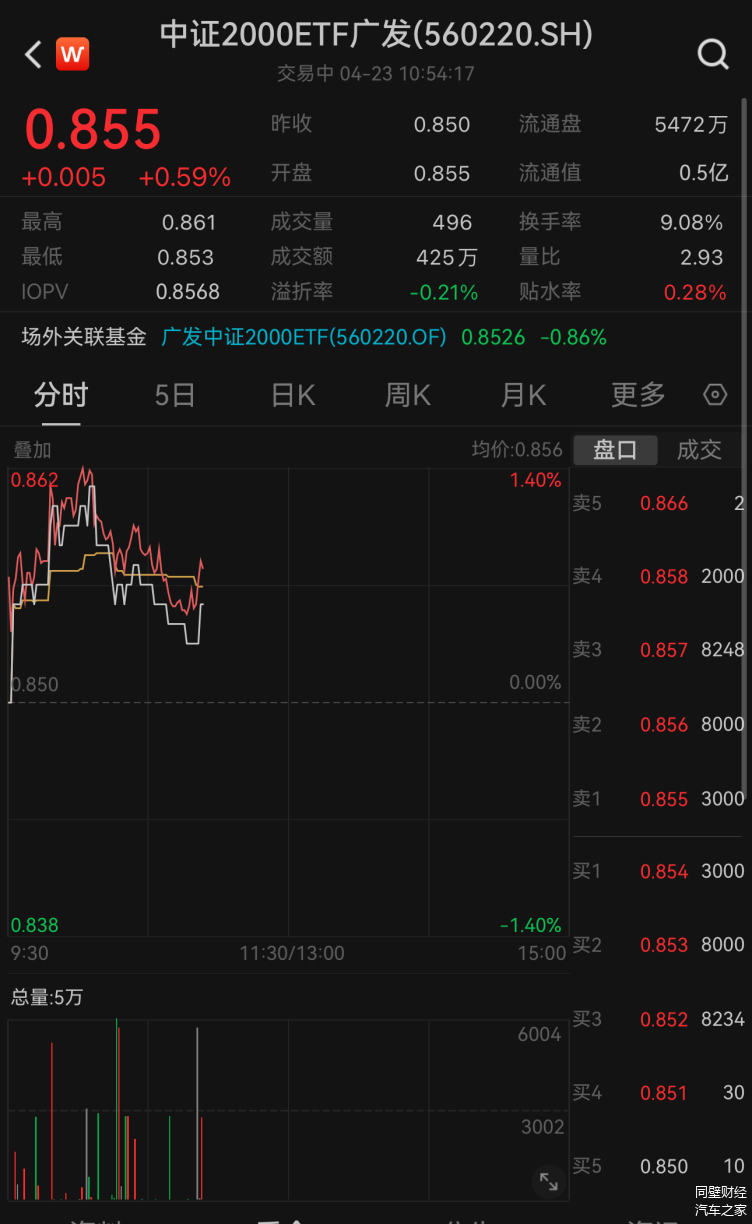Screen dimensions: 752x1224
Task: Tap 最低 value 0.853
Action: click(186, 257)
